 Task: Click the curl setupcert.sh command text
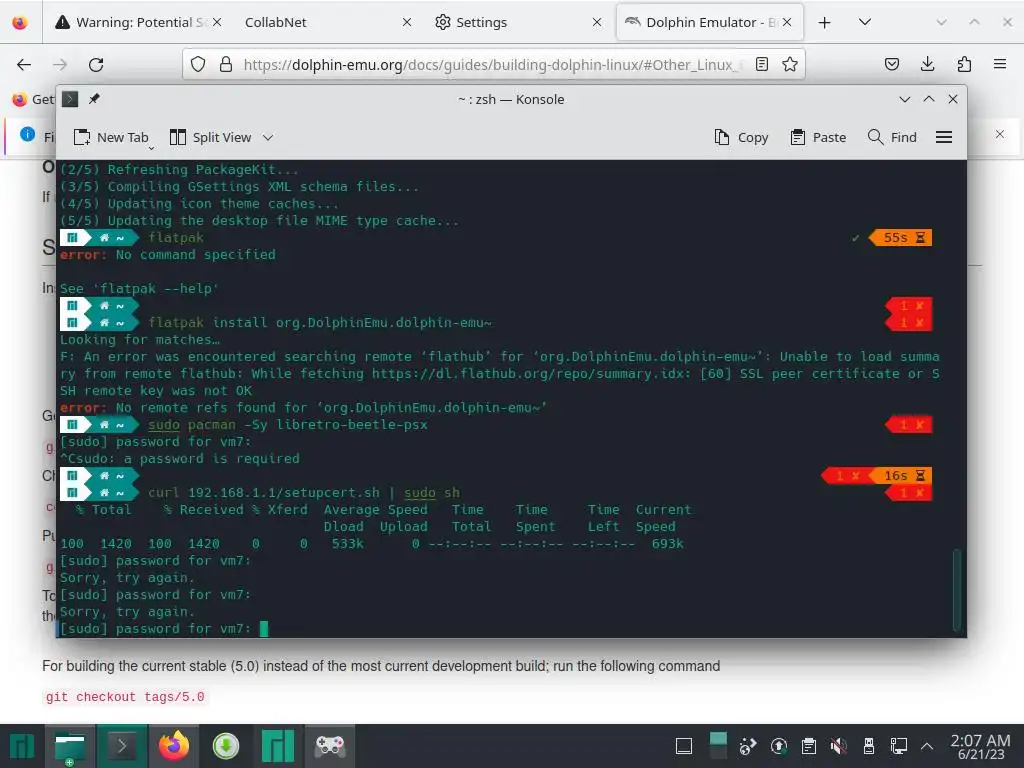(x=304, y=492)
